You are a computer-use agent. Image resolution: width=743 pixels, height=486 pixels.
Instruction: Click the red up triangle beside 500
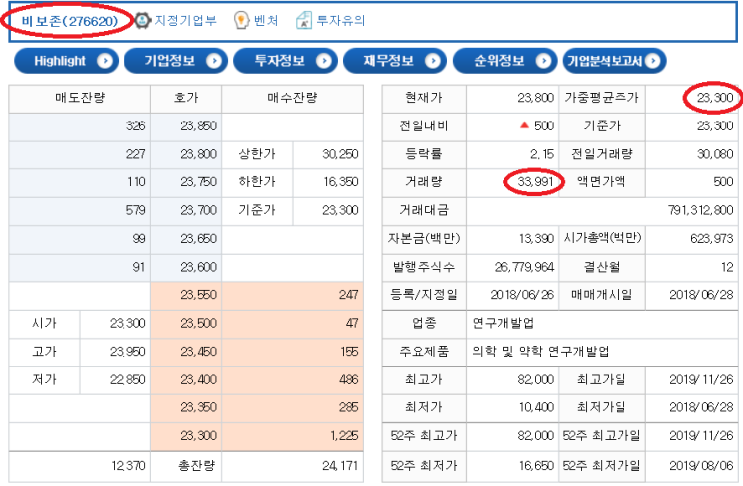(x=524, y=126)
